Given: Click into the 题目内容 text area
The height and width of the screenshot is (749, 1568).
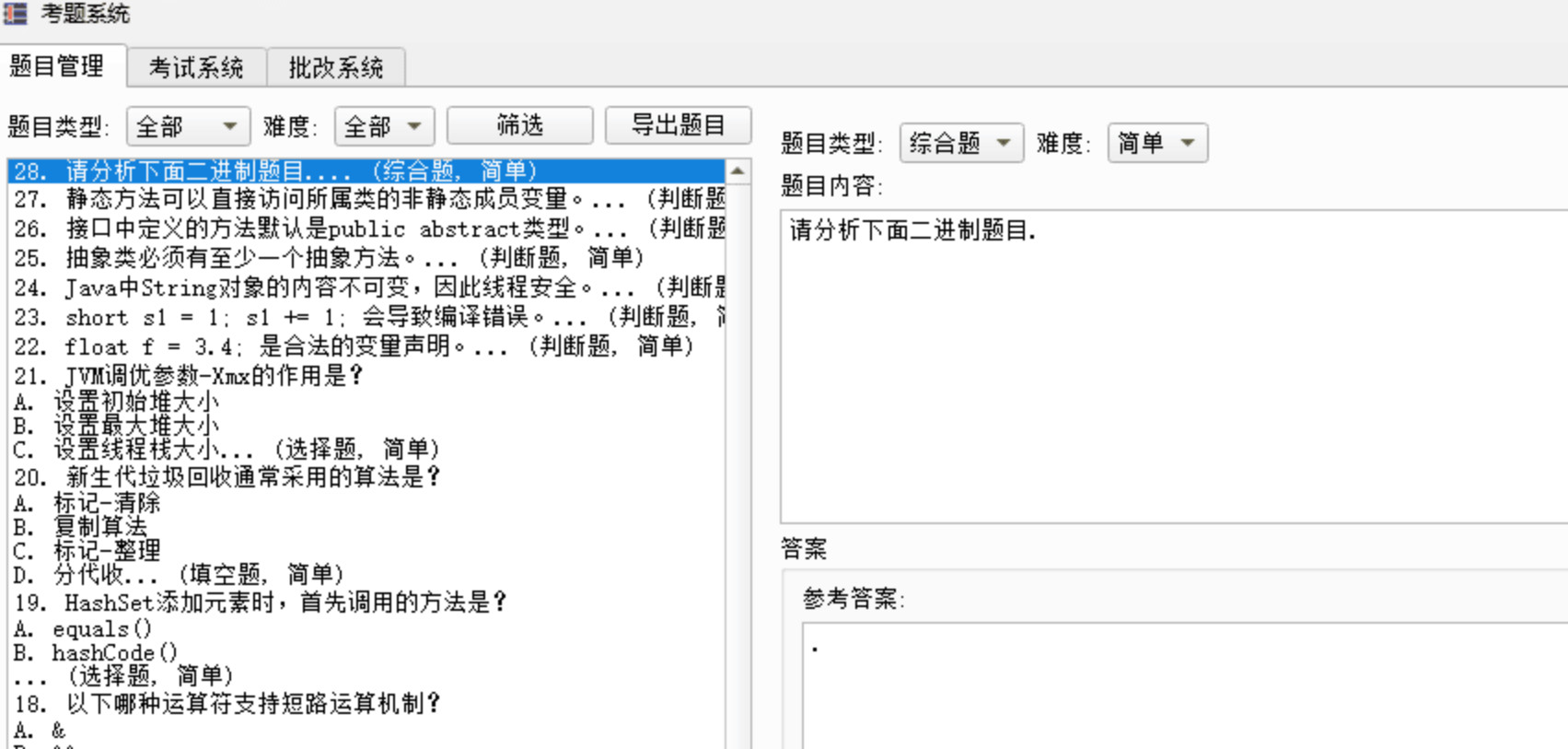Looking at the screenshot, I should point(1169,369).
